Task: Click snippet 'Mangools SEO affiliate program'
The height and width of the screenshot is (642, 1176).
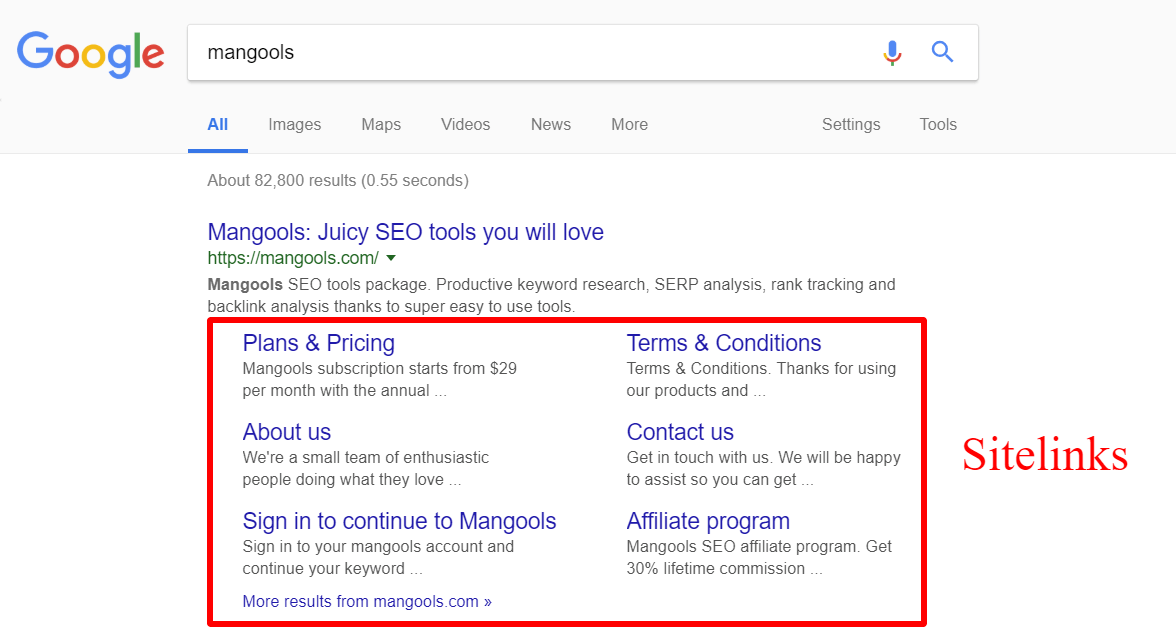Action: pos(743,547)
